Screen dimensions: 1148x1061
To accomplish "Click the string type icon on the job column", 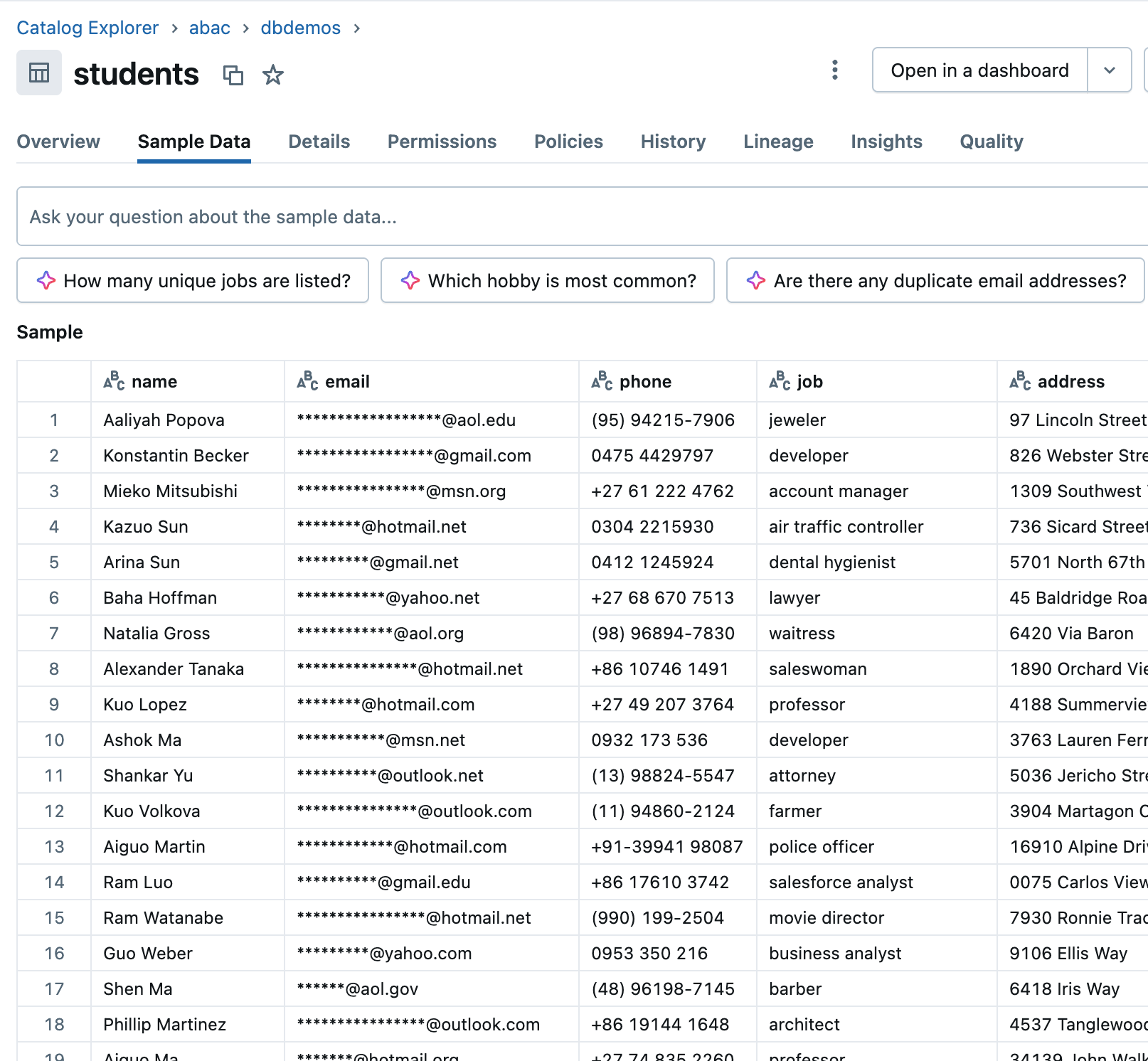I will tap(780, 380).
